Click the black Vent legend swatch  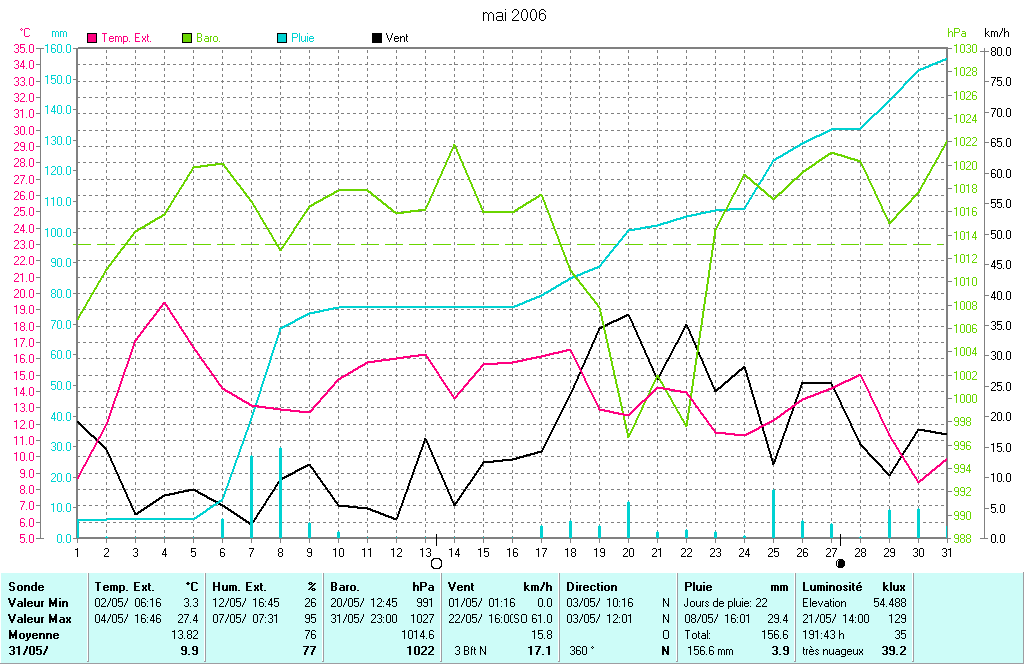[x=377, y=38]
